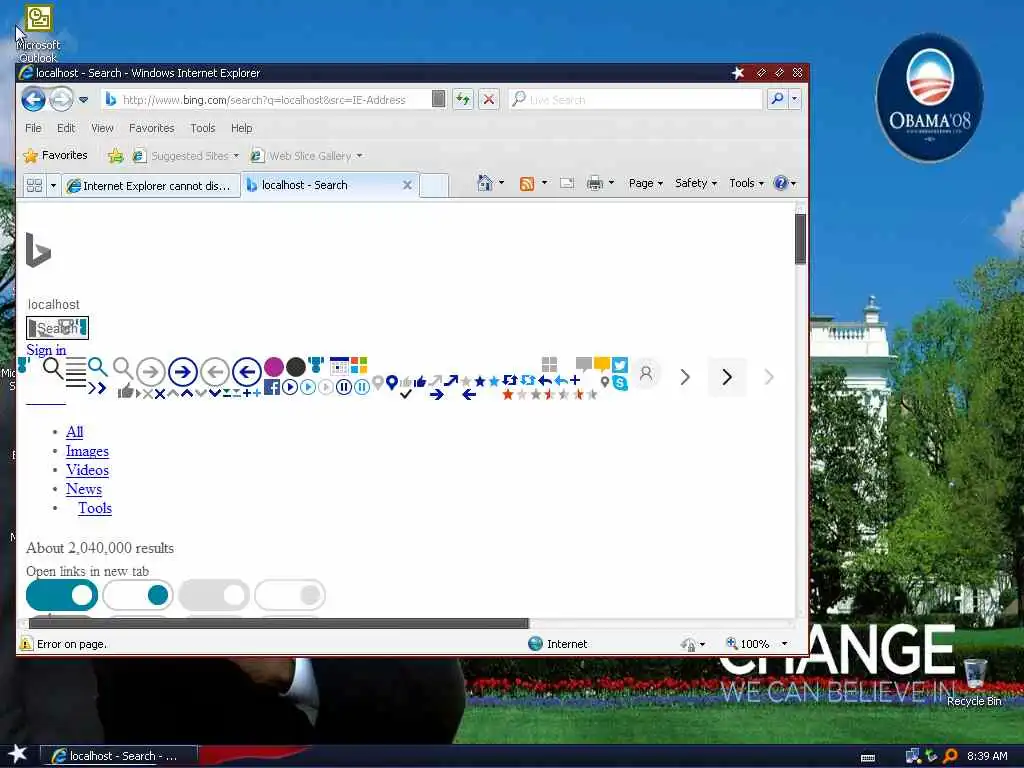
Task: Go back with the browser Back arrow
Action: 33,99
